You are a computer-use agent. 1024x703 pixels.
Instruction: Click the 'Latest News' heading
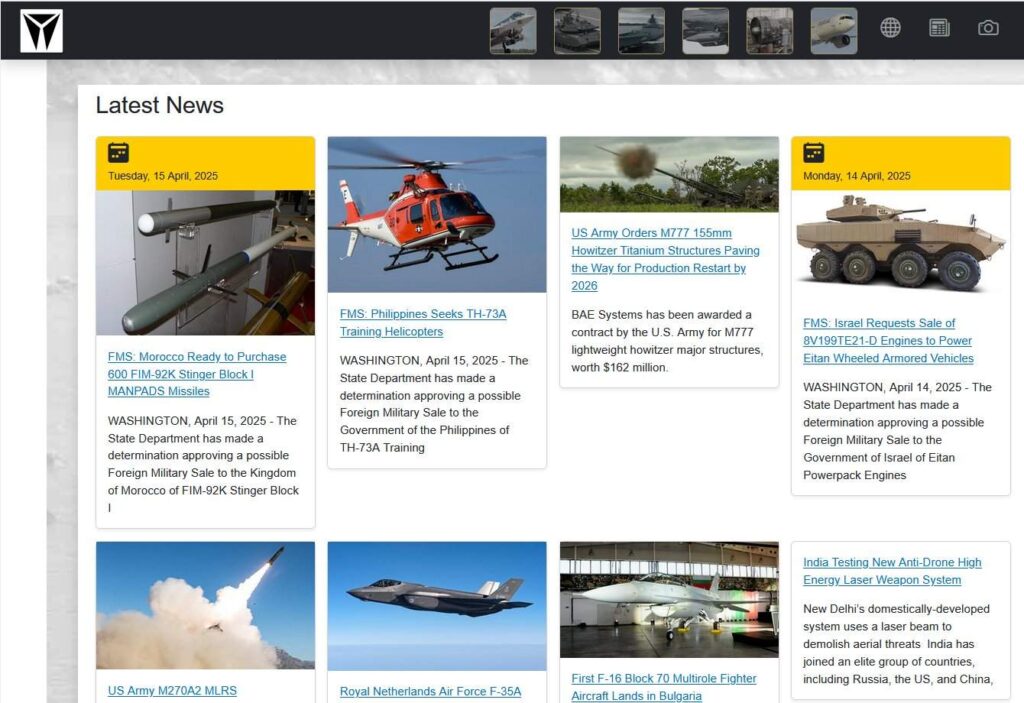click(159, 105)
